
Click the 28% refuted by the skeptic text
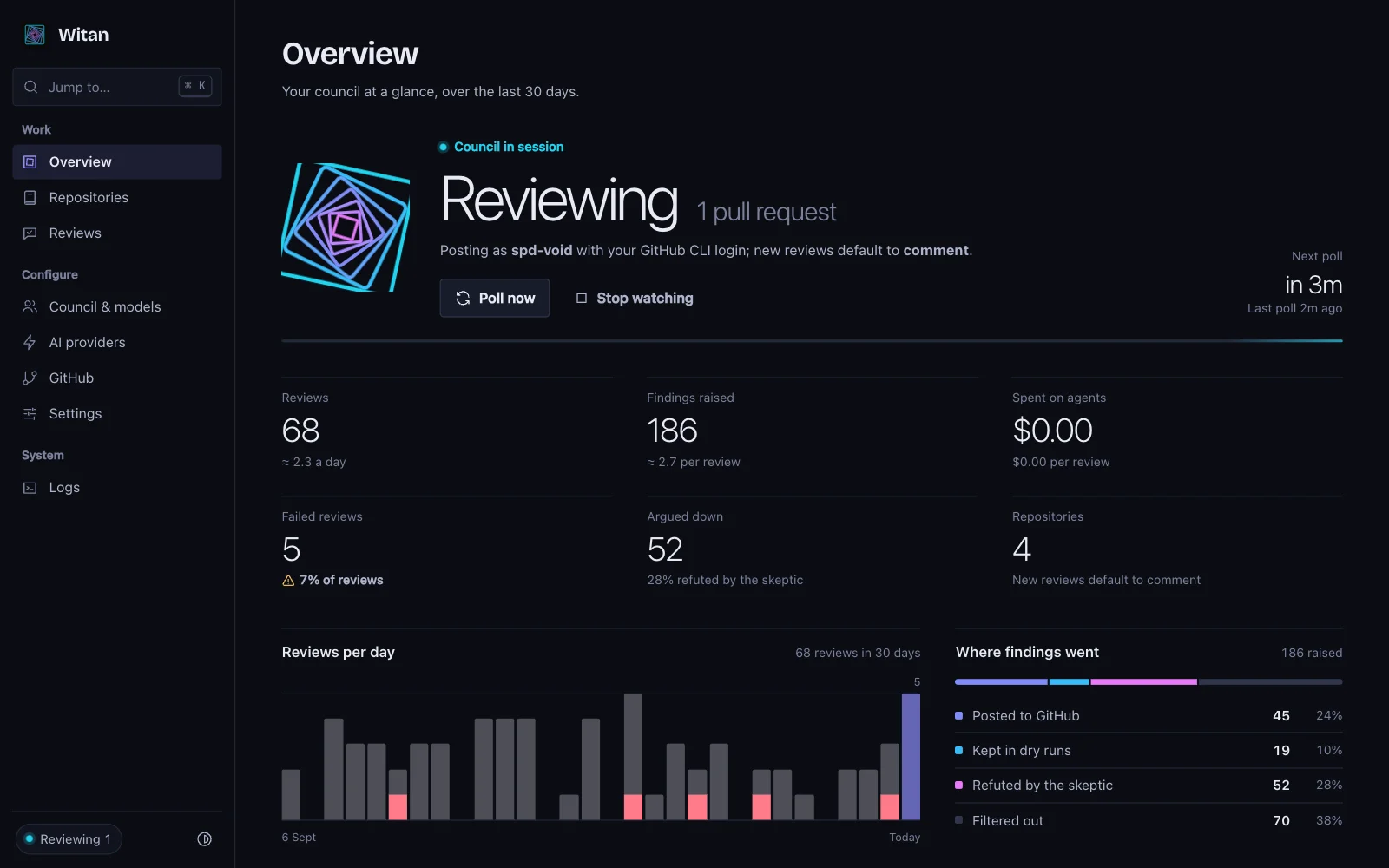[725, 581]
